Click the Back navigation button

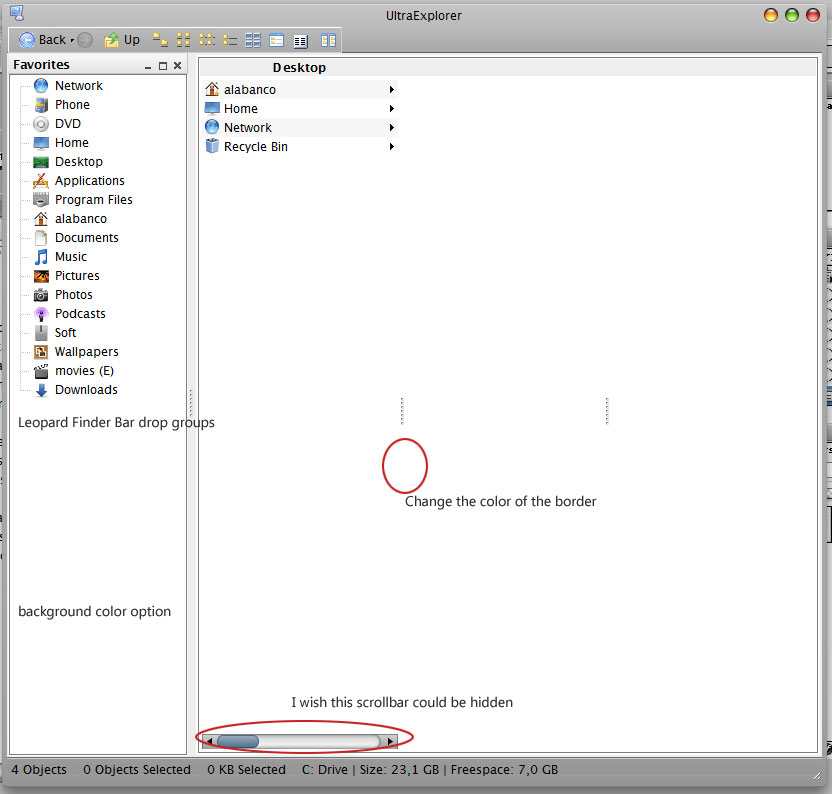pos(42,40)
